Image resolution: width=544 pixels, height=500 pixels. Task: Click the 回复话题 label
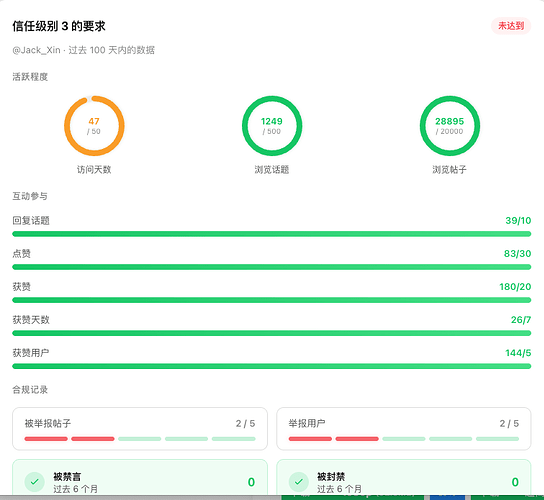pyautogui.click(x=31, y=221)
